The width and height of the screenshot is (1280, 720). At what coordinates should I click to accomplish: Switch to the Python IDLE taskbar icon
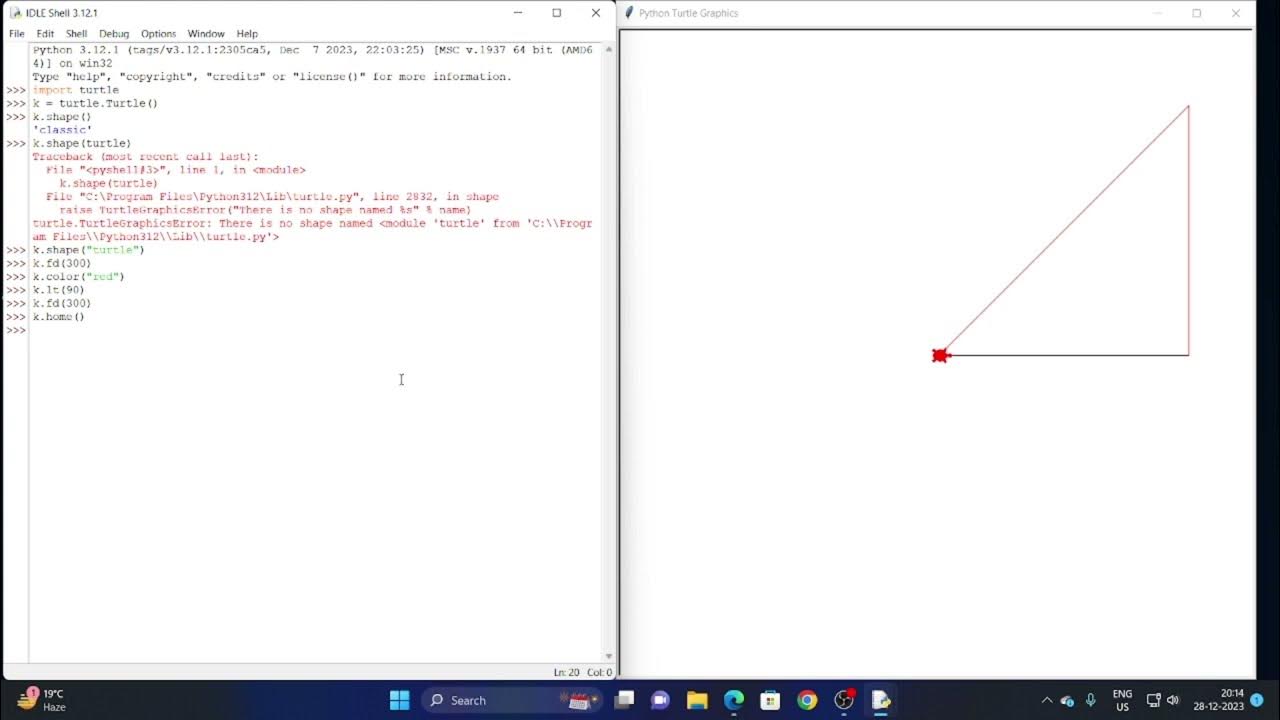881,700
